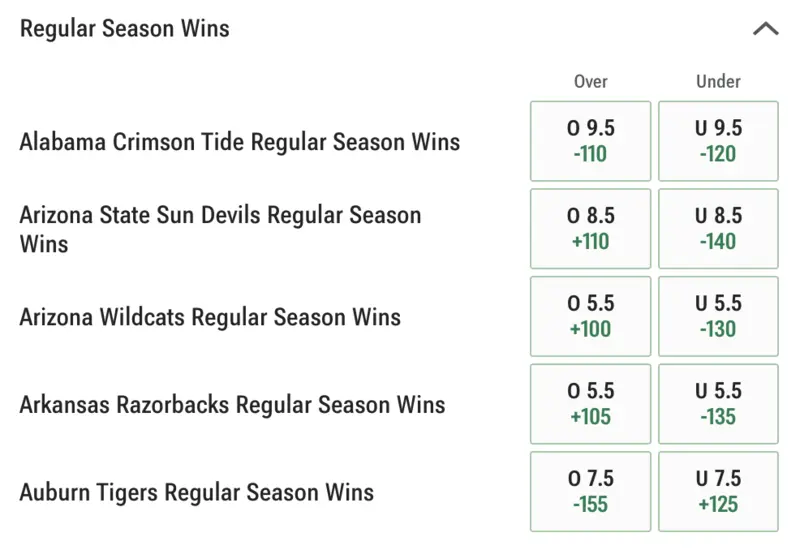This screenshot has width=800, height=550.
Task: Bet Arkansas Razorbacks over 5.5 at +105
Action: [x=590, y=404]
